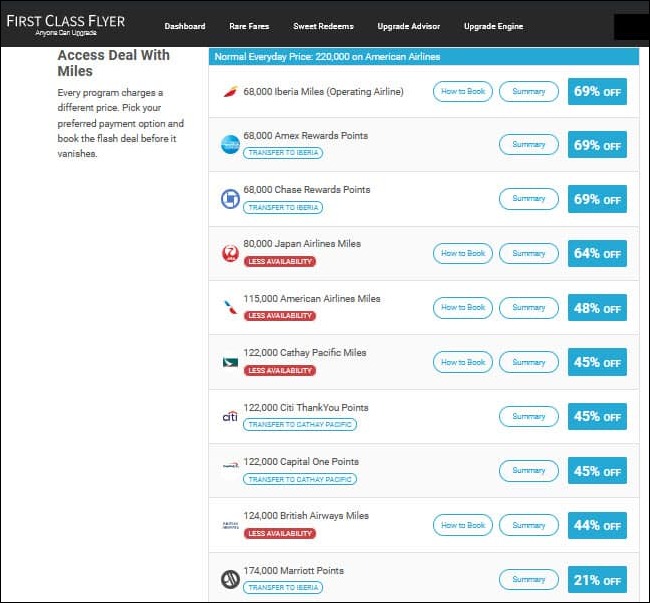Image resolution: width=650 pixels, height=603 pixels.
Task: Click the Citi ThankYou logo icon
Action: pos(230,416)
